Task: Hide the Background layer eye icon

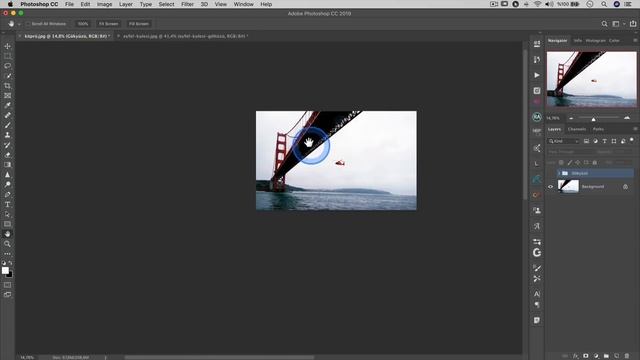Action: [x=550, y=187]
